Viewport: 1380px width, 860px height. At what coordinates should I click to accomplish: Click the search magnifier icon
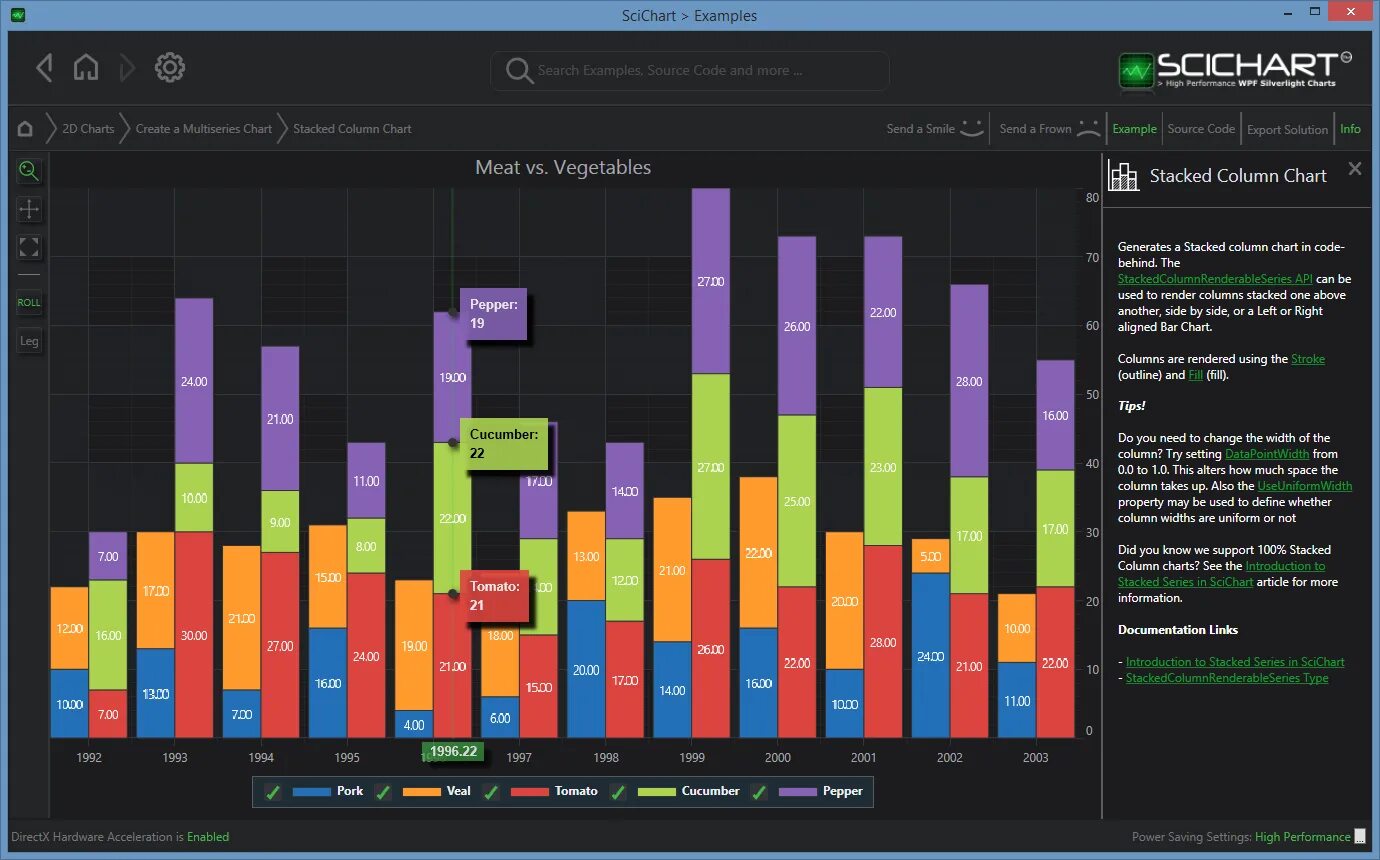(x=519, y=71)
